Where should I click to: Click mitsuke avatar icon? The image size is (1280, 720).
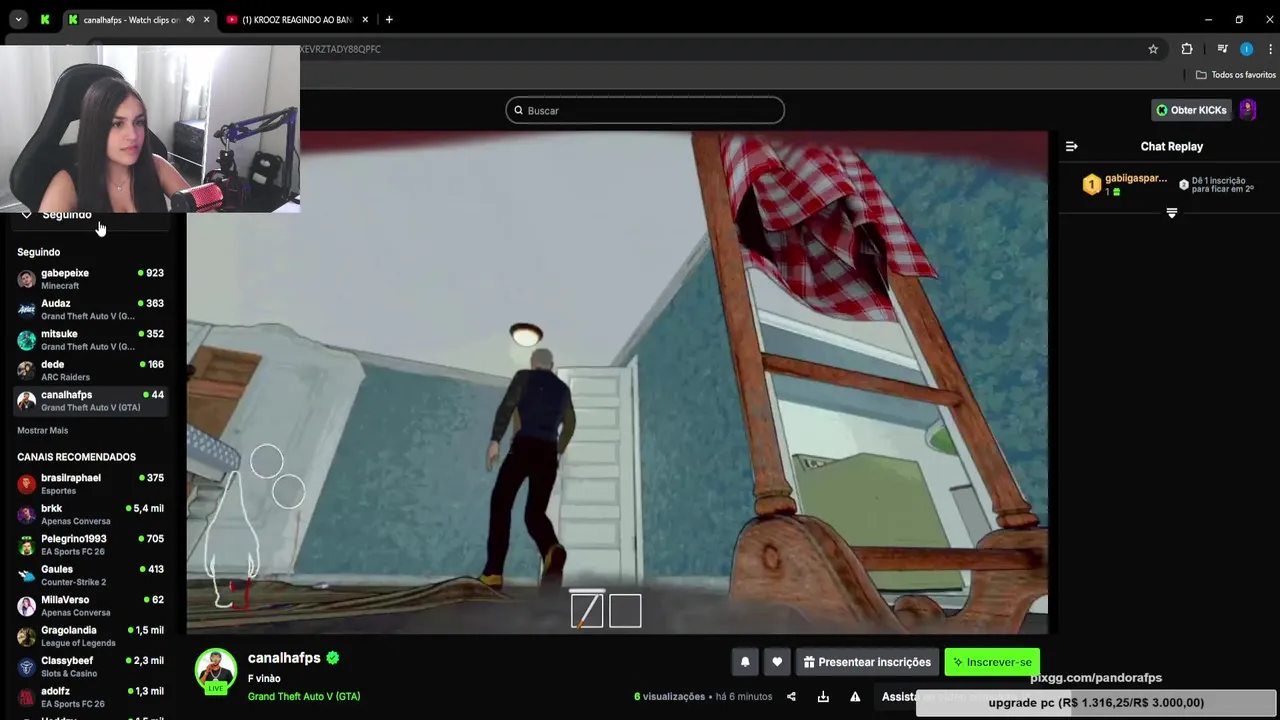pos(27,340)
